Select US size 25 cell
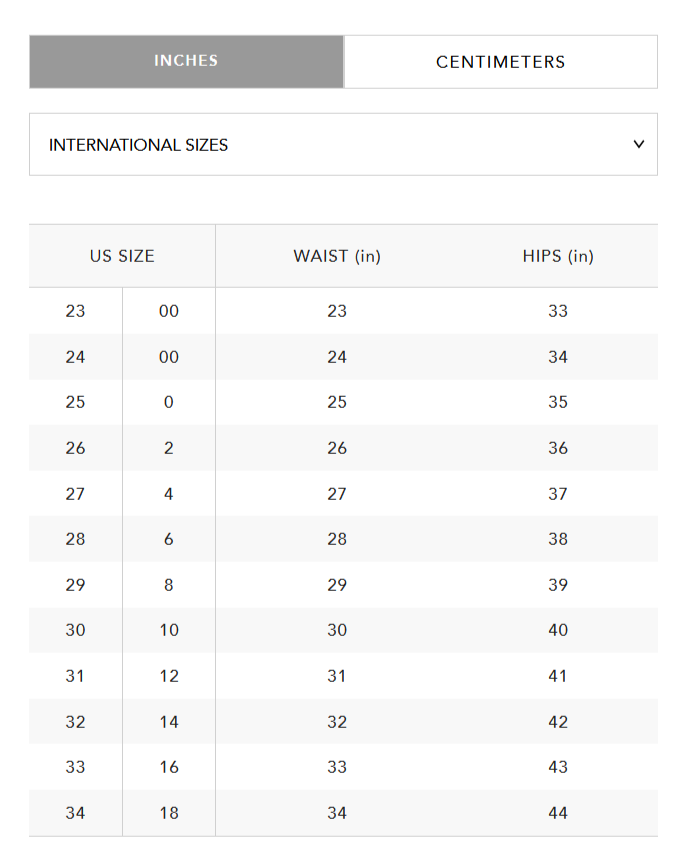 pyautogui.click(x=76, y=402)
